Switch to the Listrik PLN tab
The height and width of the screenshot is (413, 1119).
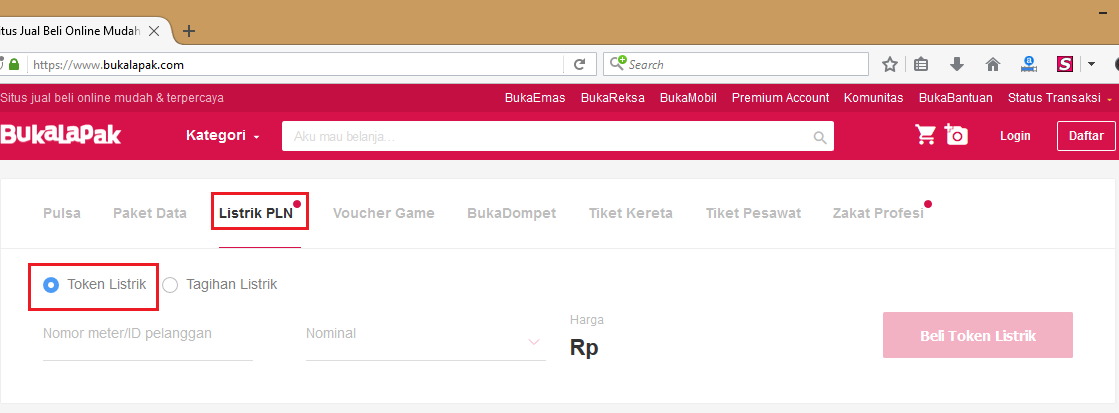coord(256,213)
